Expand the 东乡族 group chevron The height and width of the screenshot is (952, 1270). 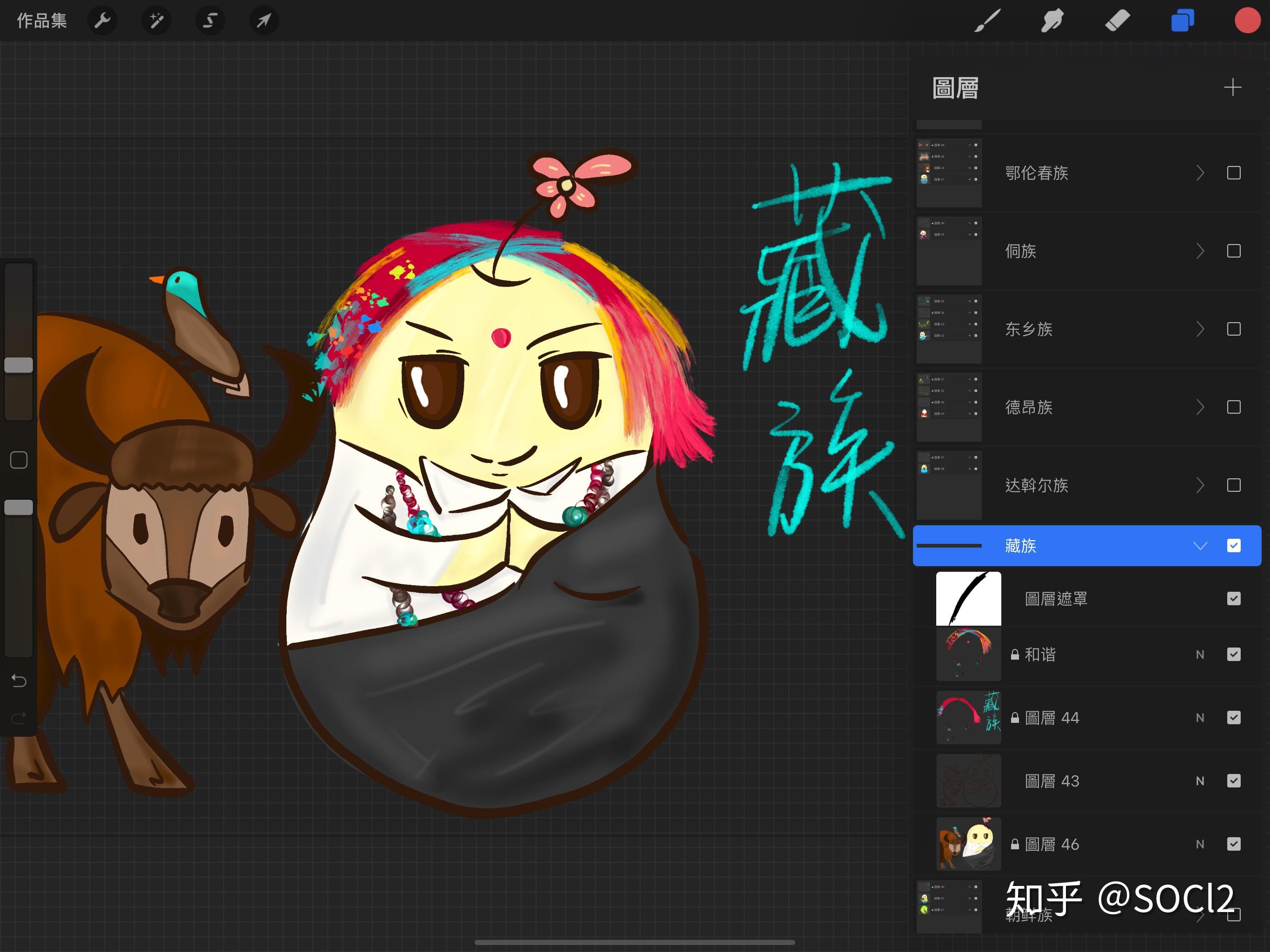coord(1200,329)
